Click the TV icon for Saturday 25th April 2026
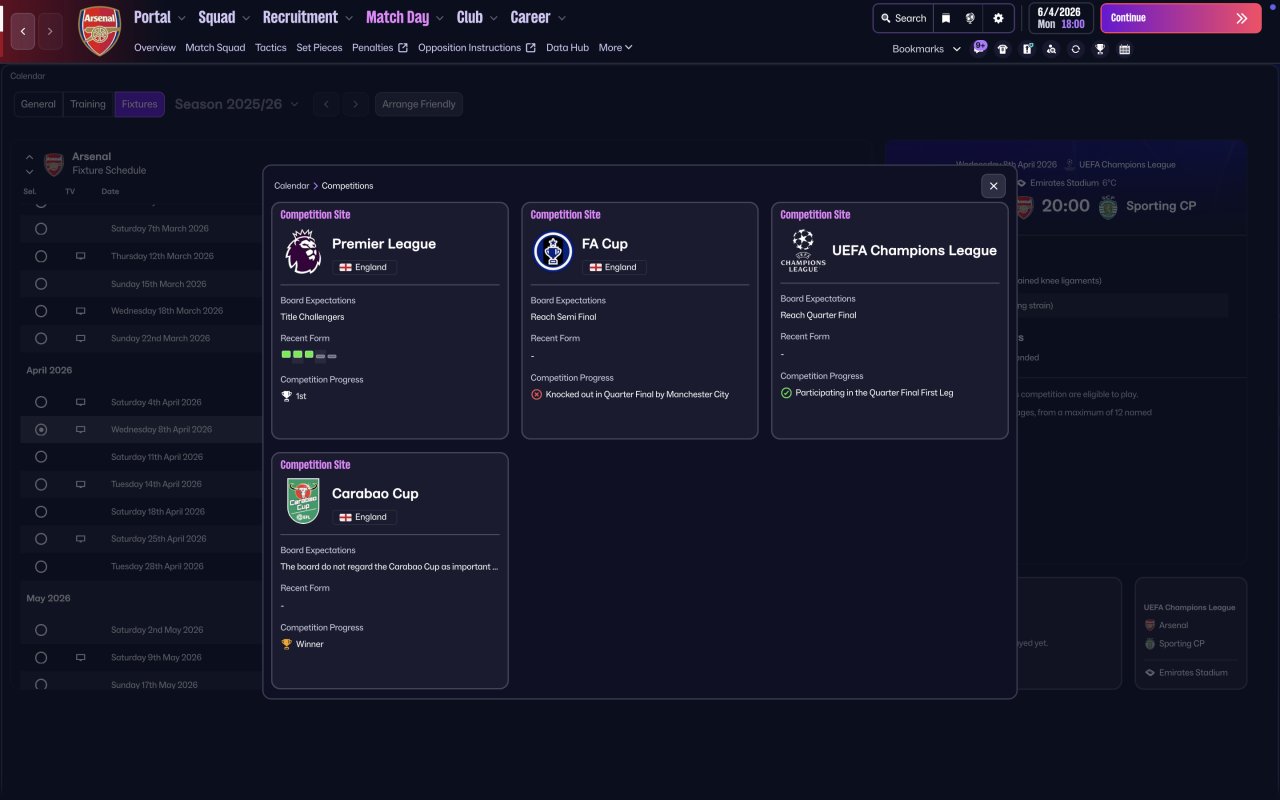1280x800 pixels. coord(81,539)
